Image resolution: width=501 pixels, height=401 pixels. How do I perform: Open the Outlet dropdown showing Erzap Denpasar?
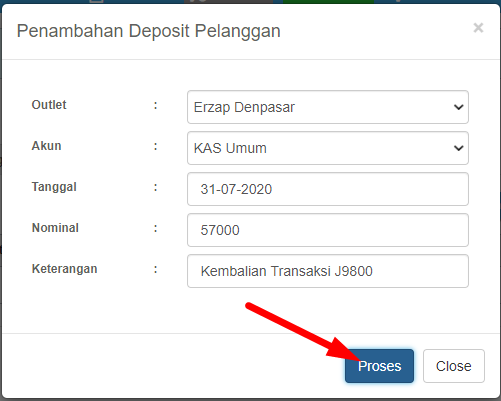328,107
